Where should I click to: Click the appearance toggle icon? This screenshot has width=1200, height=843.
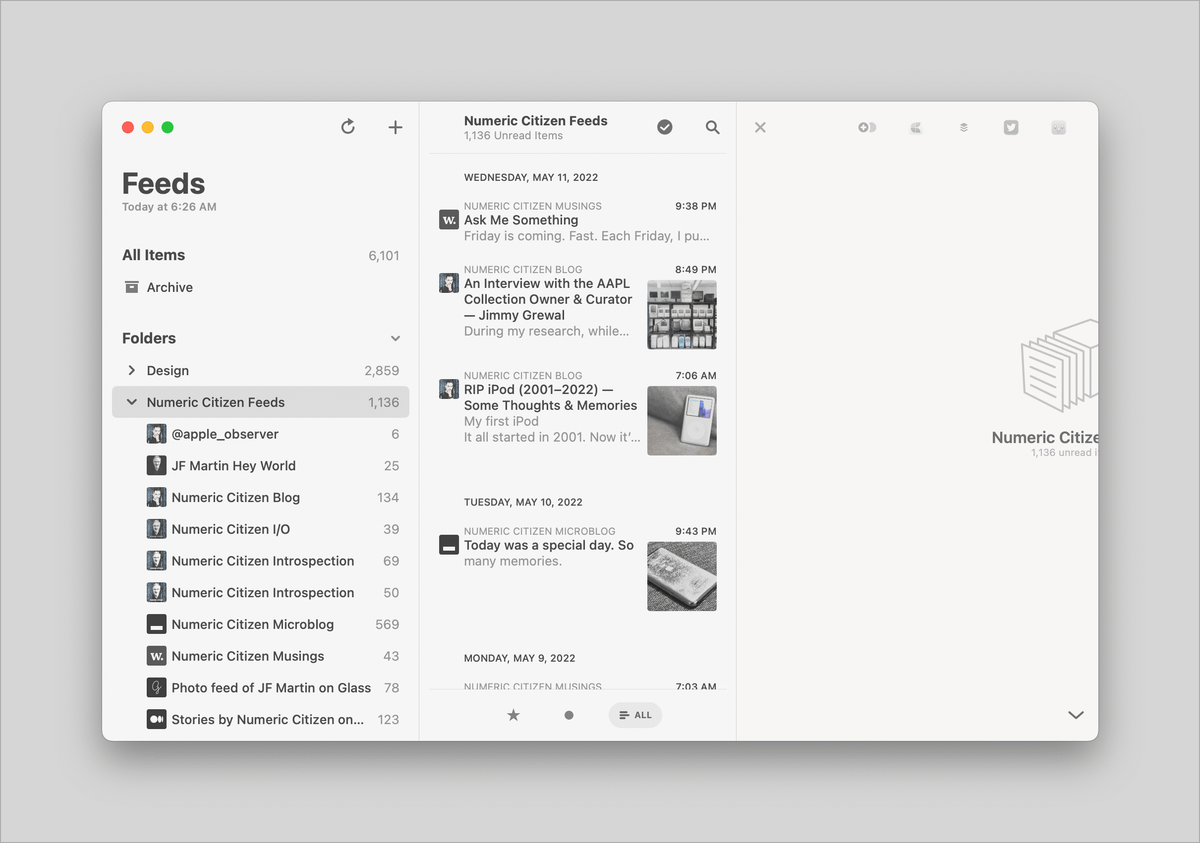(x=867, y=127)
